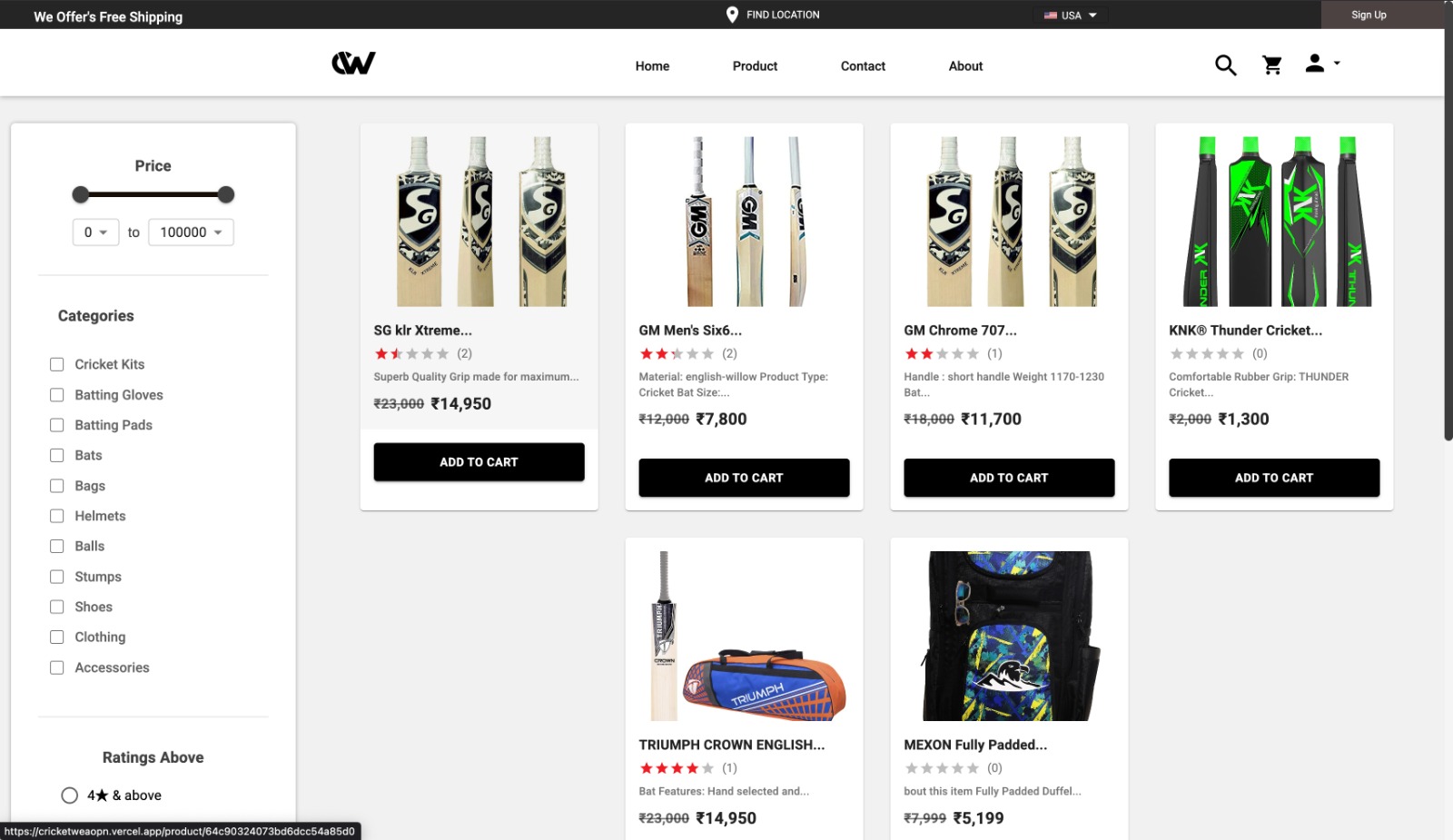Open the Contact page from navigation
Viewport: 1453px width, 840px height.
pos(863,66)
